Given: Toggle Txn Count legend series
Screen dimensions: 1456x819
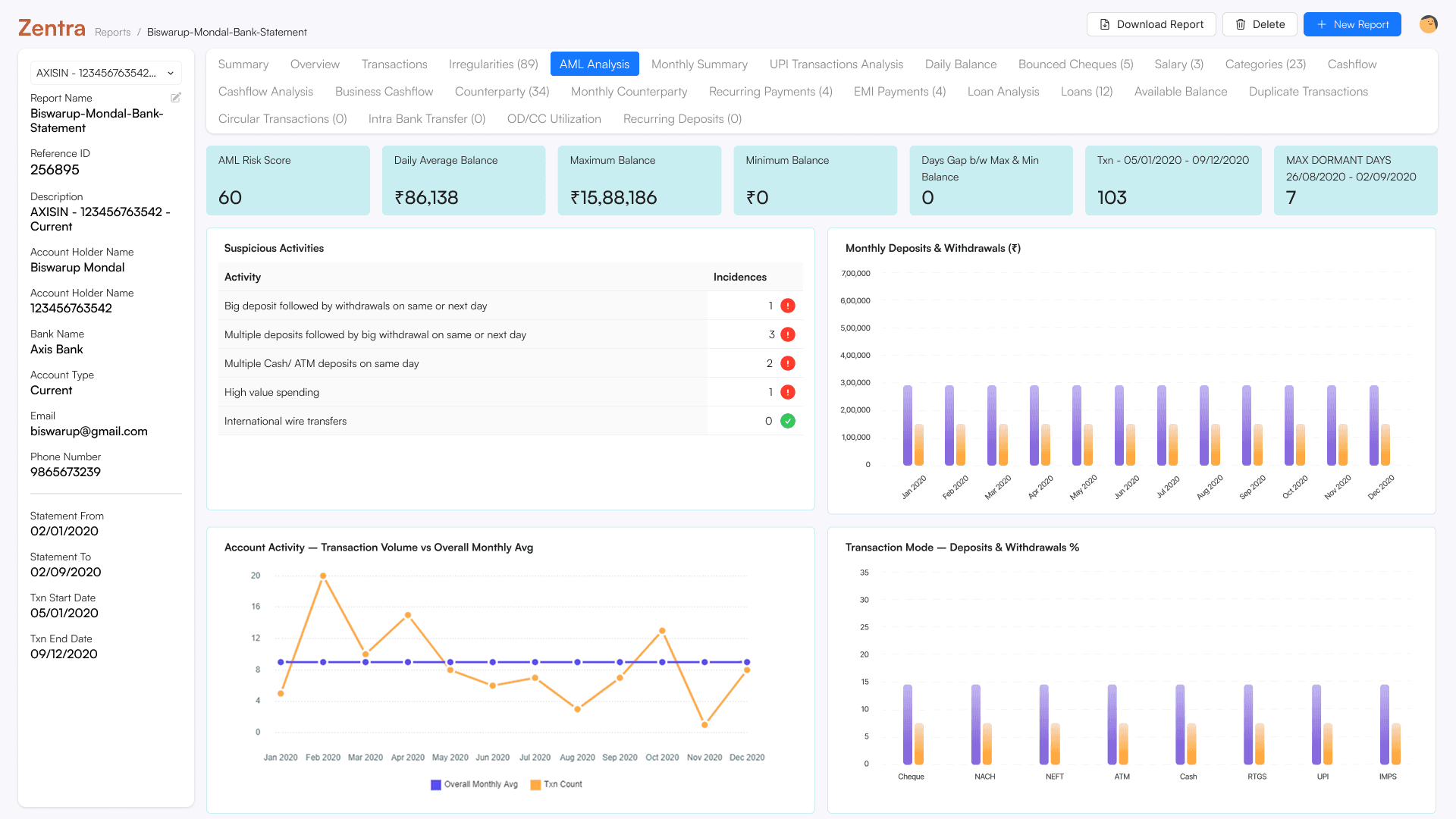Looking at the screenshot, I should pos(557,785).
